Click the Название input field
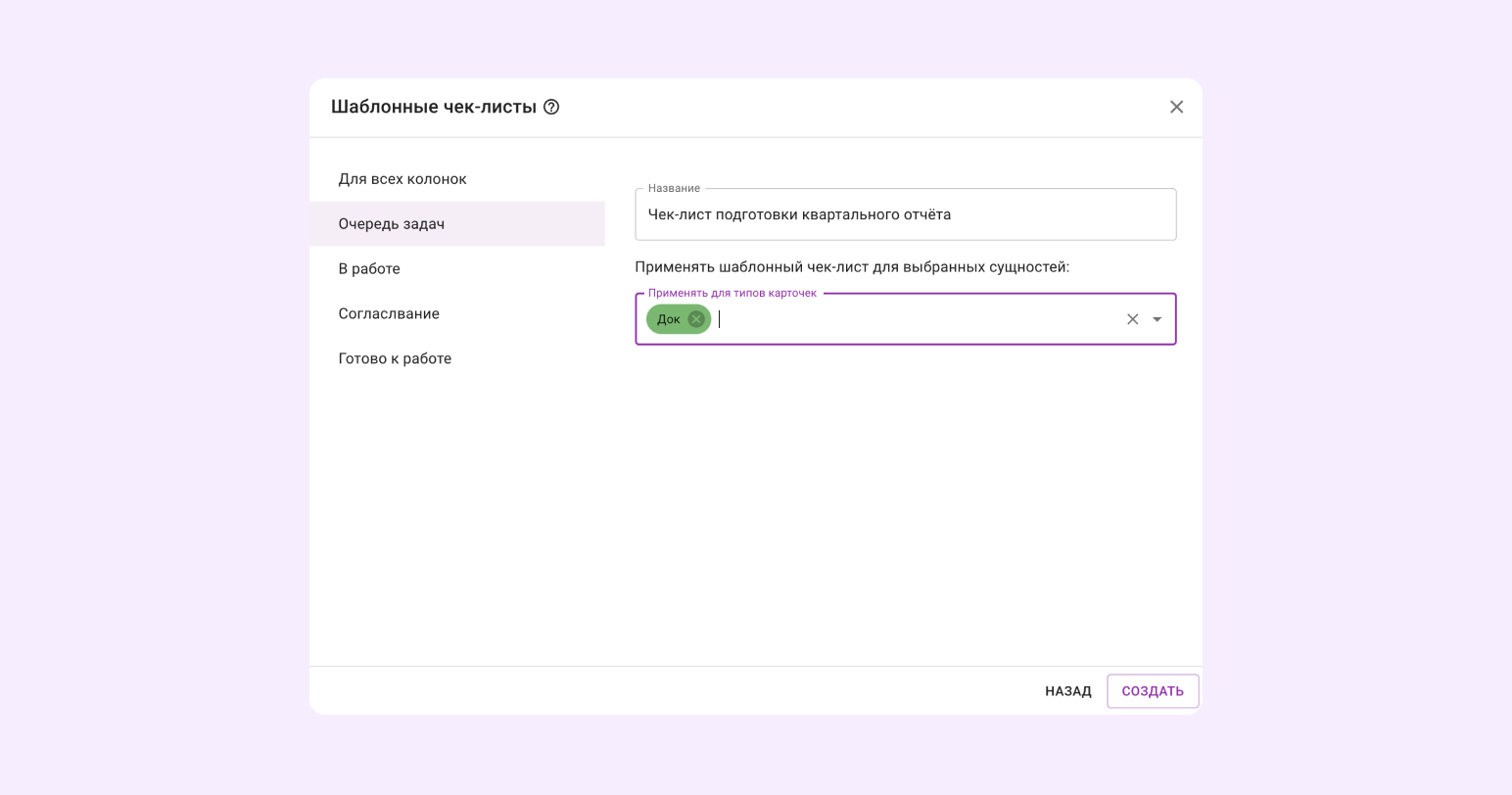1512x795 pixels. click(905, 214)
